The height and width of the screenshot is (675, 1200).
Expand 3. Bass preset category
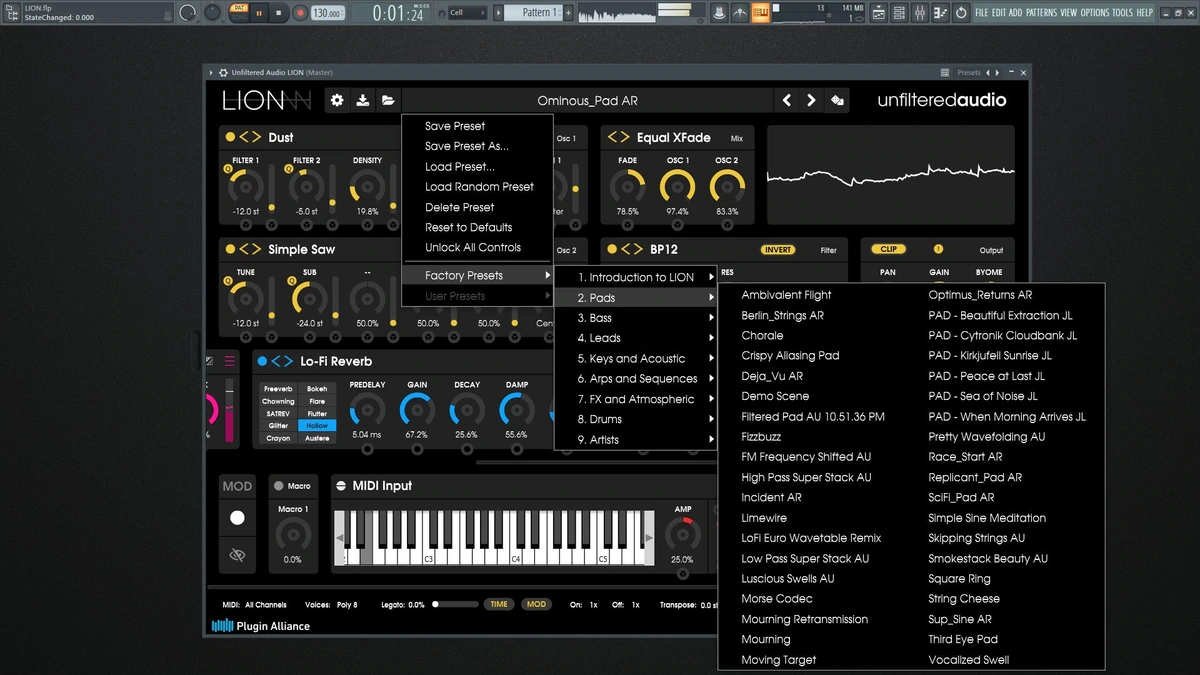click(636, 318)
